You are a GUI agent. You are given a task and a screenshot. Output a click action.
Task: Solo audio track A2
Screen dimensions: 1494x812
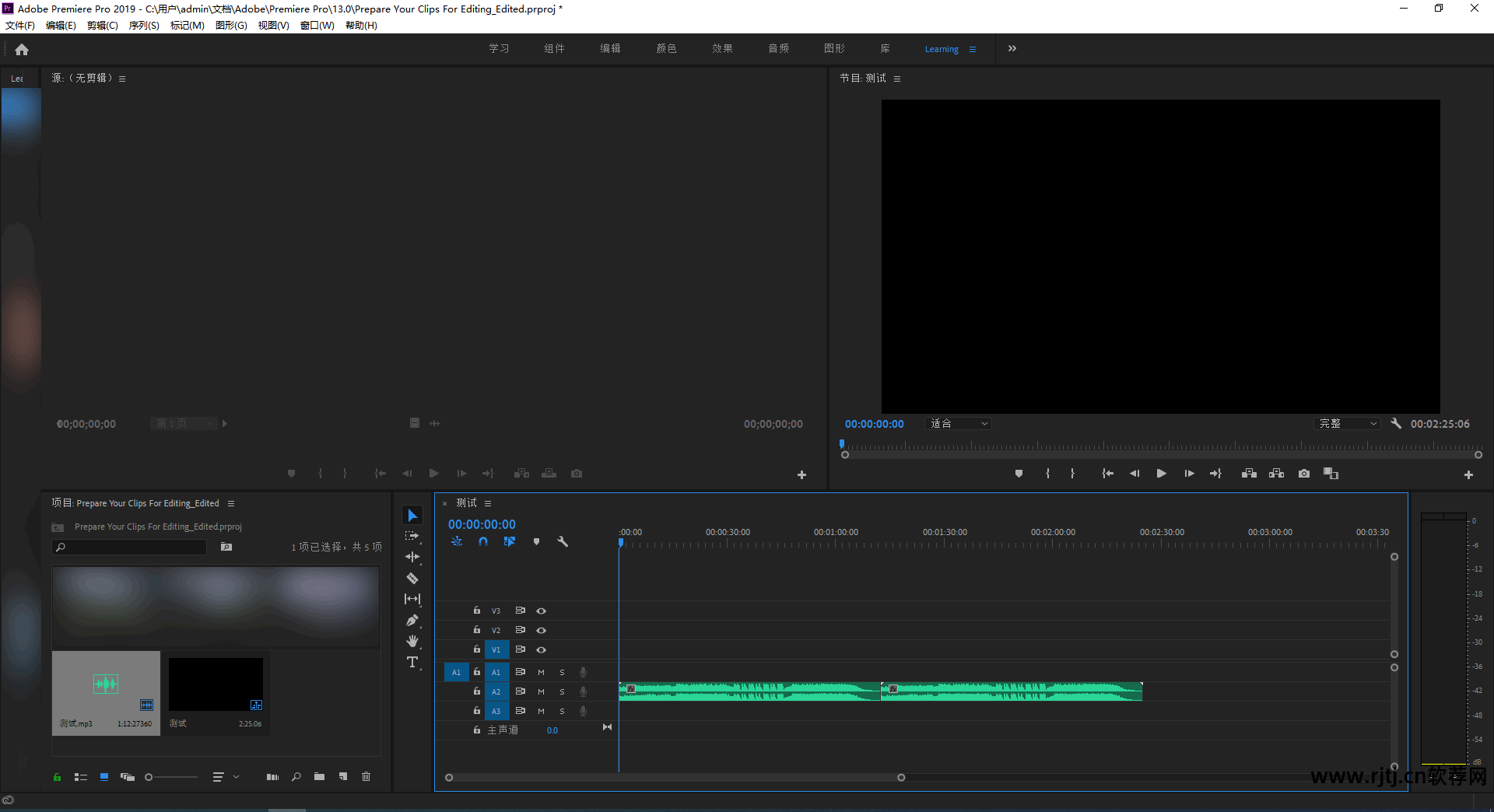pos(562,691)
